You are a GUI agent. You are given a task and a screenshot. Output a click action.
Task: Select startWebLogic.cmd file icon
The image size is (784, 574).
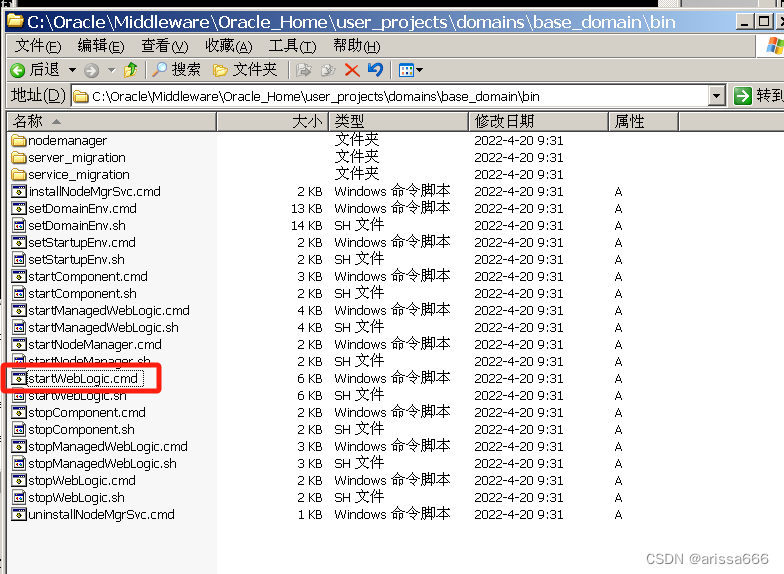click(x=18, y=378)
